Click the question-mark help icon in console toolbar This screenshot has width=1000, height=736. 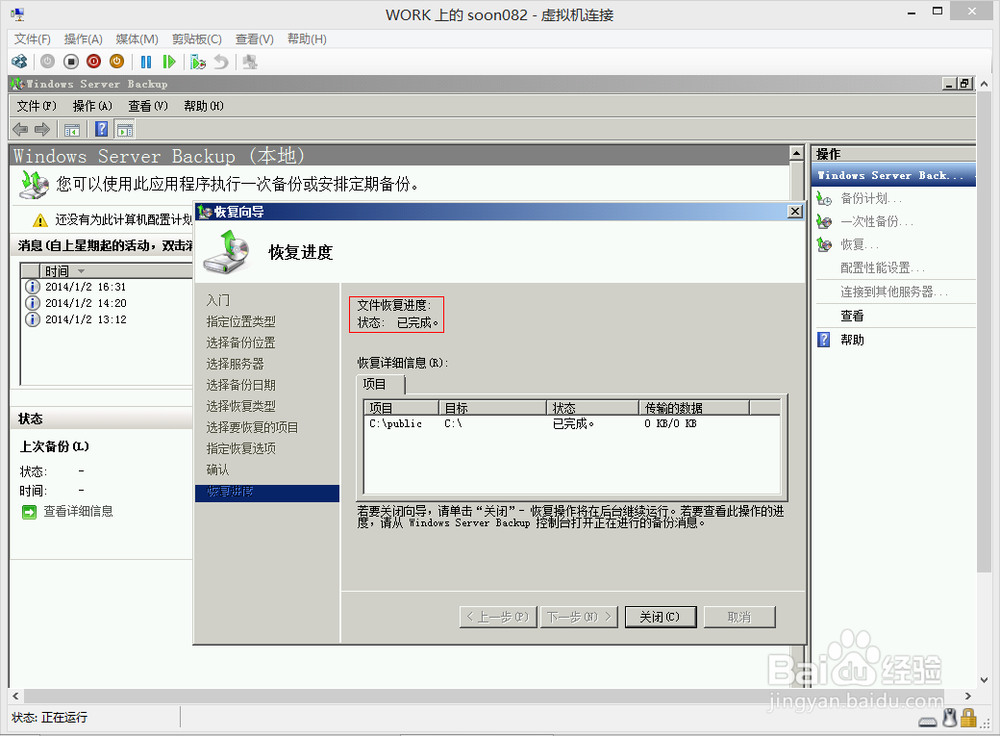[101, 129]
